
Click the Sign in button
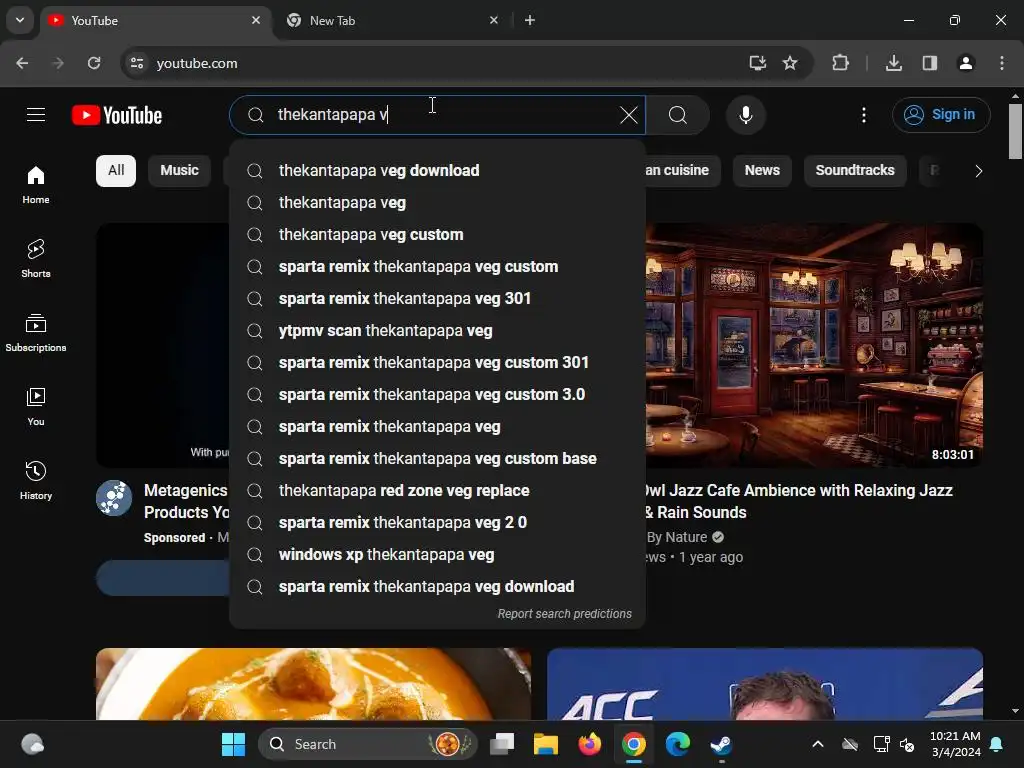pos(941,115)
